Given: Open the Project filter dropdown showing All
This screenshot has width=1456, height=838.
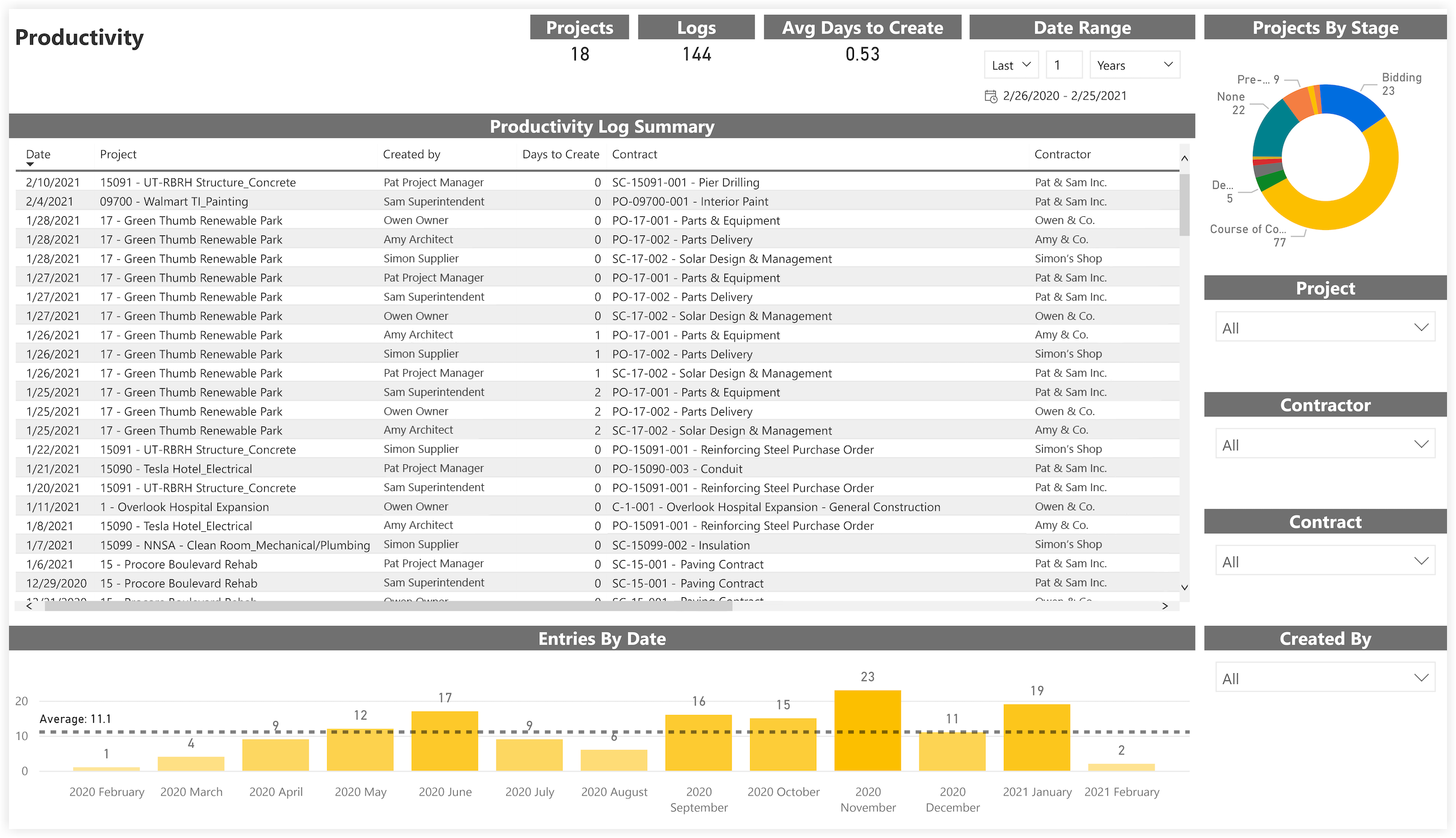Looking at the screenshot, I should 1324,327.
